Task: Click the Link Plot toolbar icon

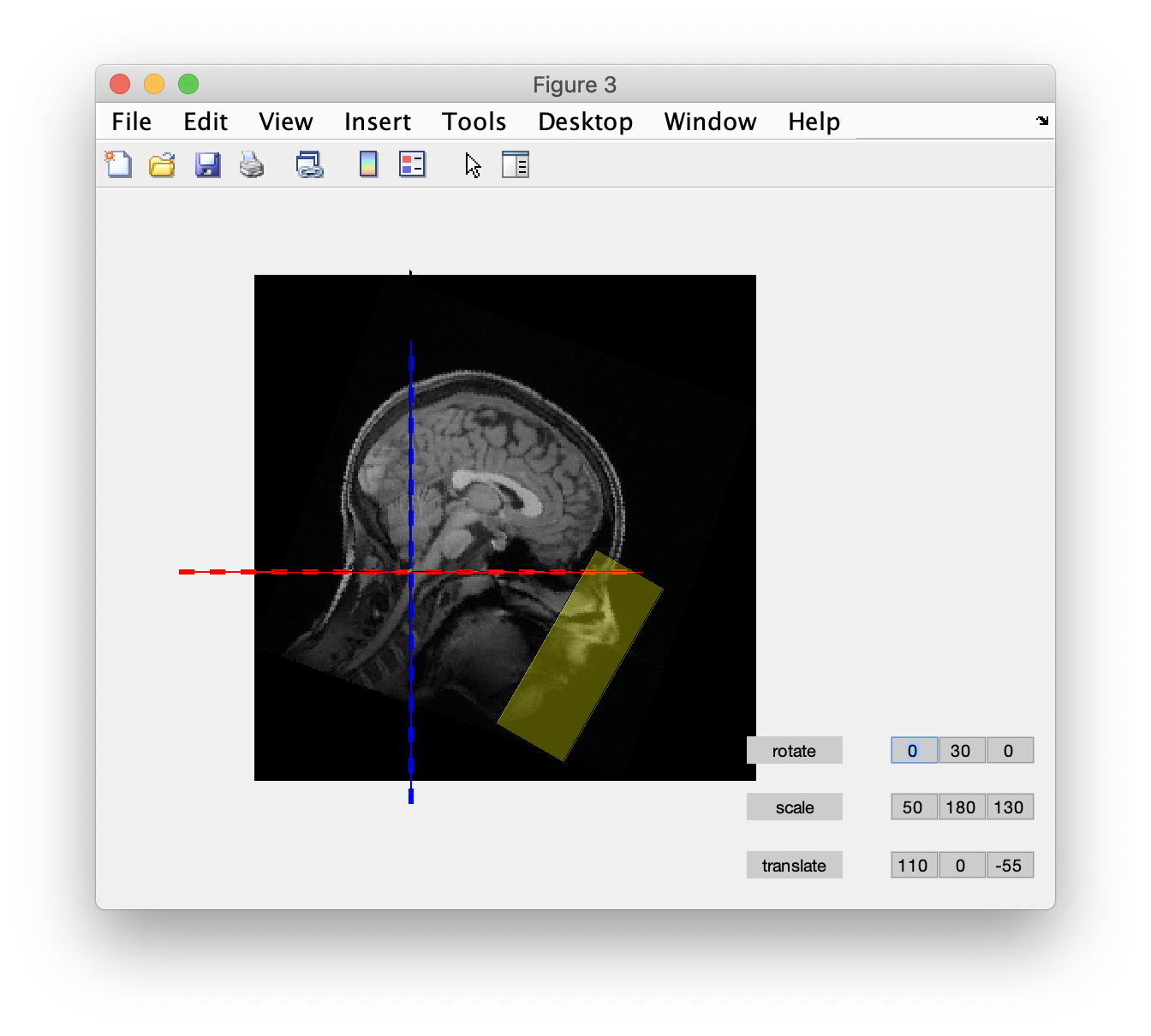Action: tap(309, 164)
